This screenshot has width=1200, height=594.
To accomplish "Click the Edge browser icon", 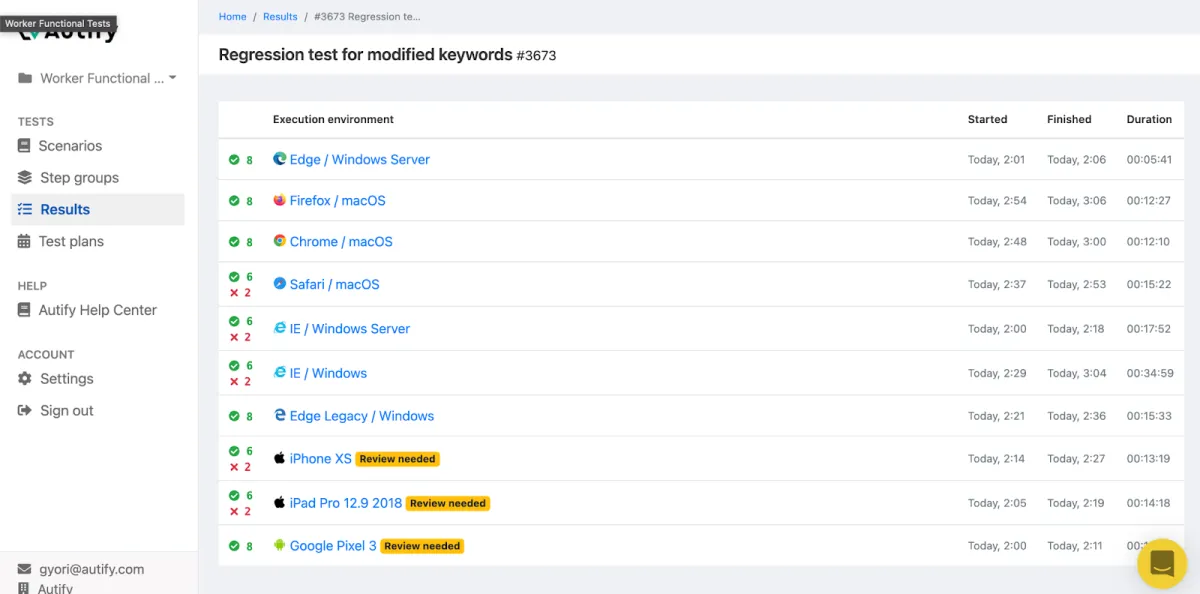I will pyautogui.click(x=280, y=159).
